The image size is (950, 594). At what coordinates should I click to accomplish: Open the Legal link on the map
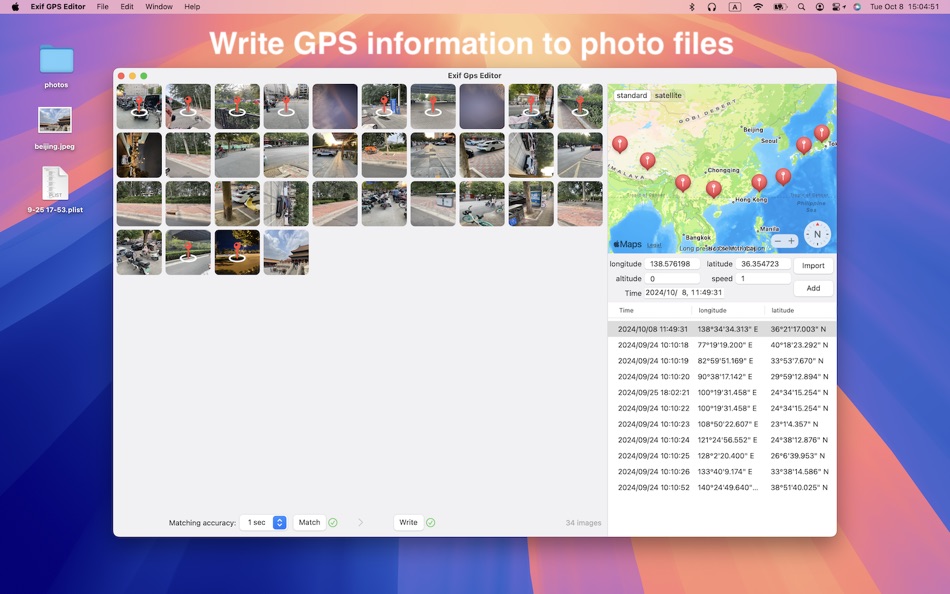click(654, 244)
